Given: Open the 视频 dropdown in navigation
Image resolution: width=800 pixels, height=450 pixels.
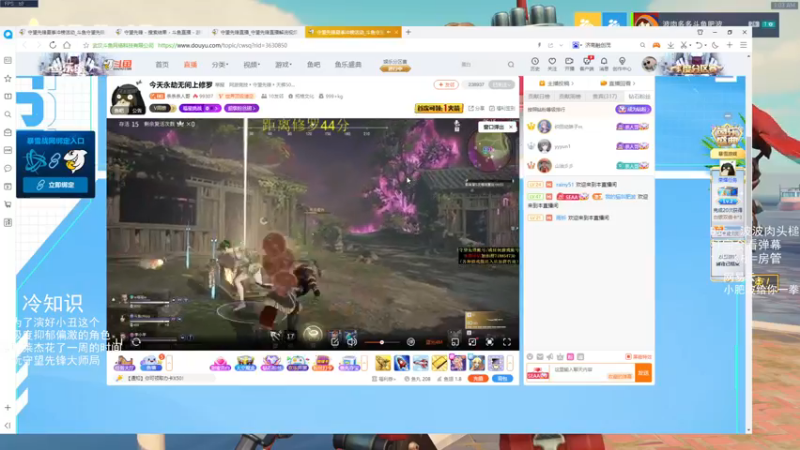Looking at the screenshot, I should (252, 65).
